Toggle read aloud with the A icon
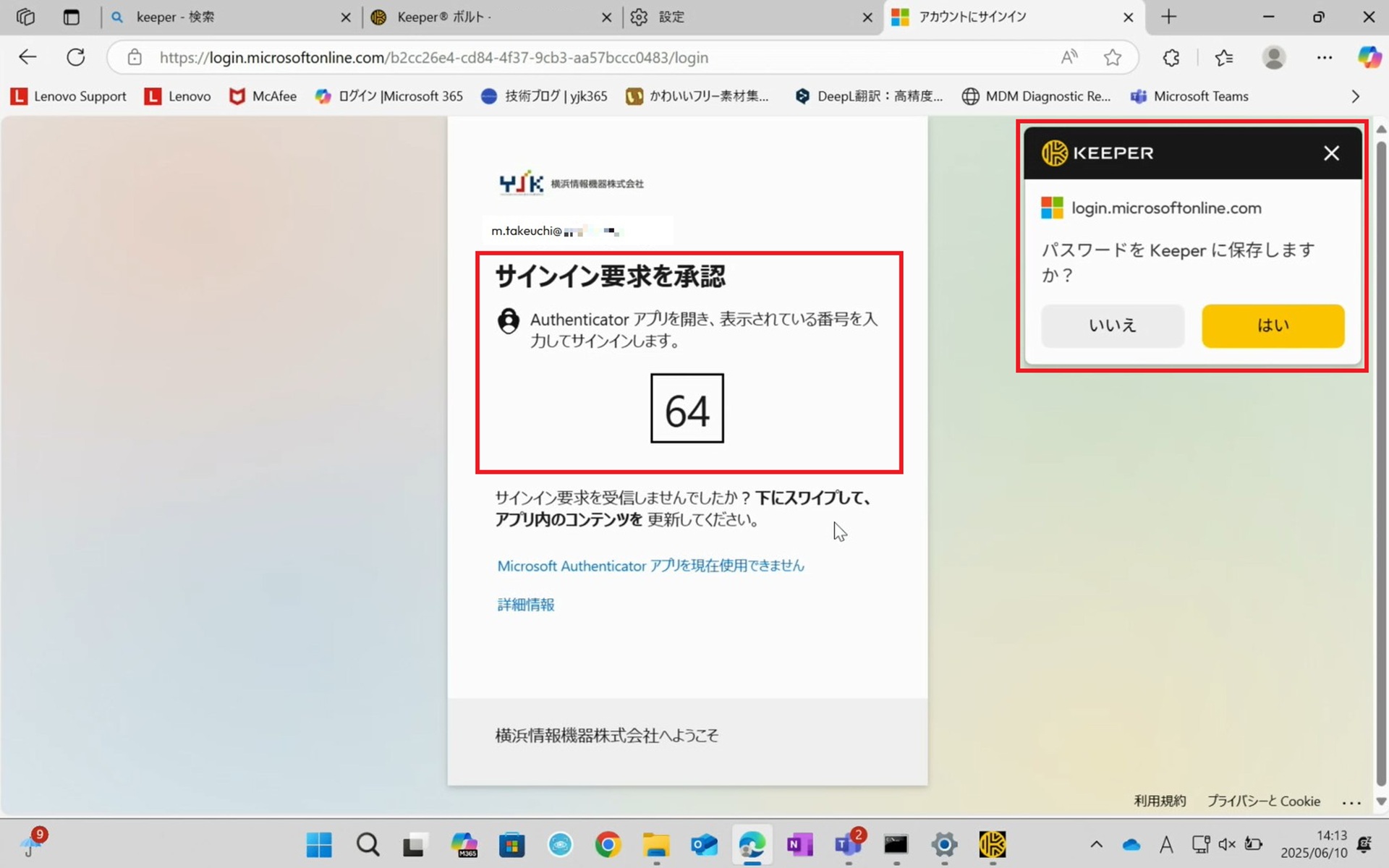Viewport: 1389px width, 868px height. click(x=1069, y=57)
